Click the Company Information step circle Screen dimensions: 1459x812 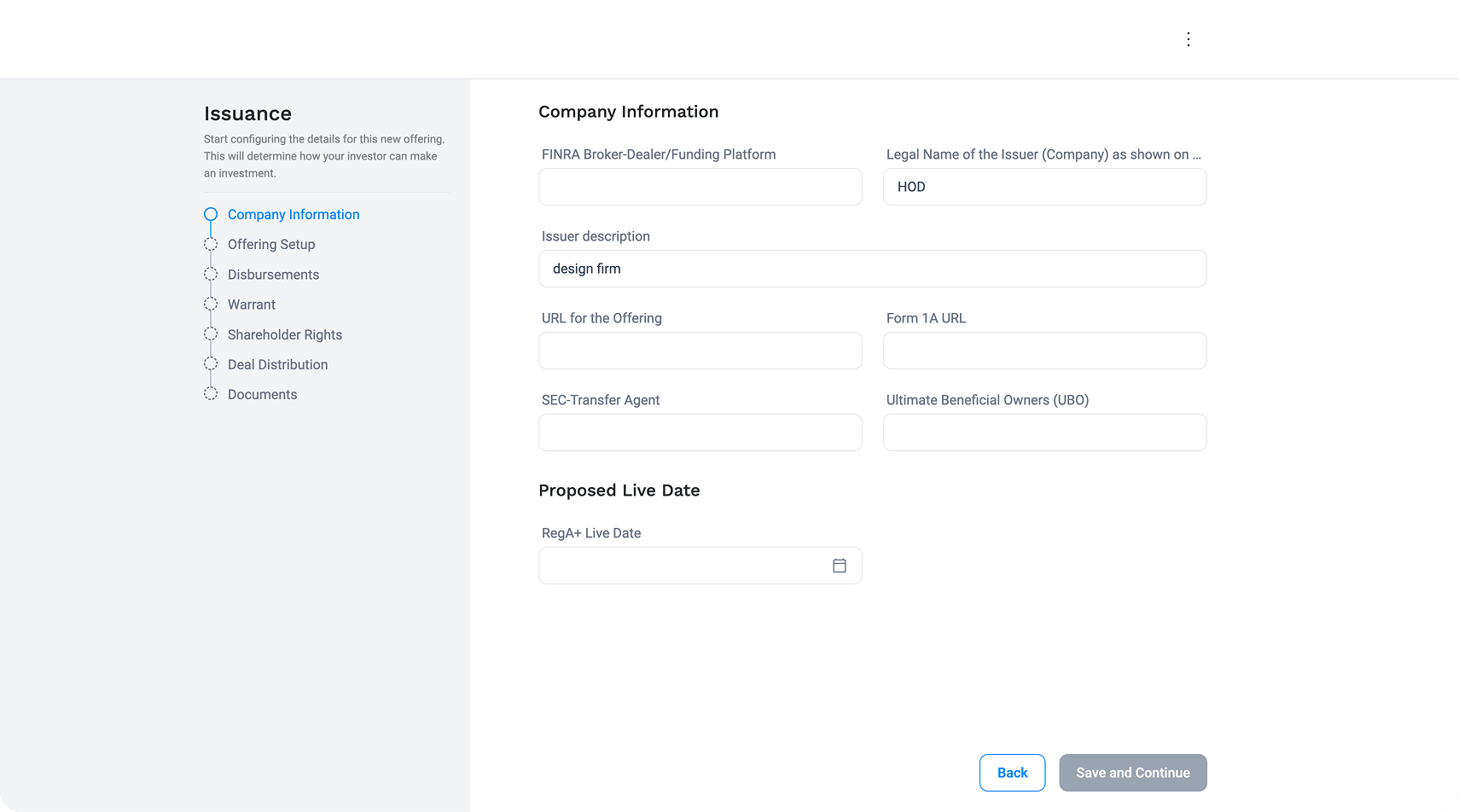pos(211,214)
